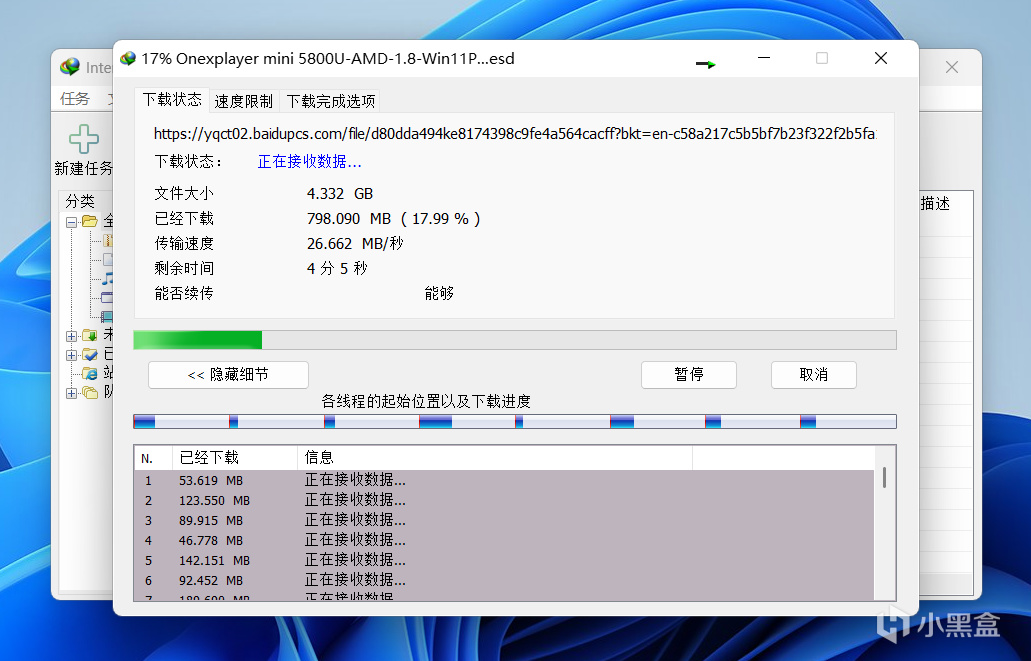
Task: Click the N. column header in thread list
Action: [x=153, y=458]
